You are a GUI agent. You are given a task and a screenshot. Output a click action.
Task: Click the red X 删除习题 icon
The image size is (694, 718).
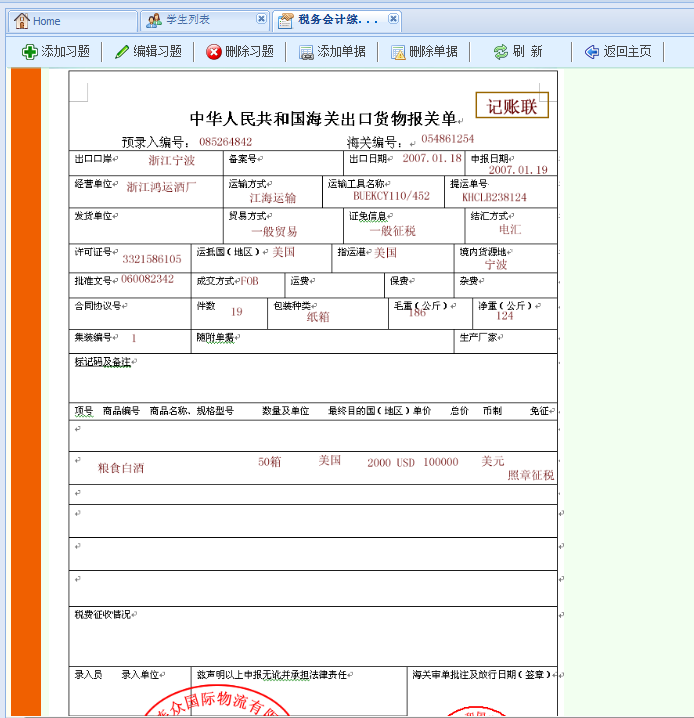coord(213,52)
